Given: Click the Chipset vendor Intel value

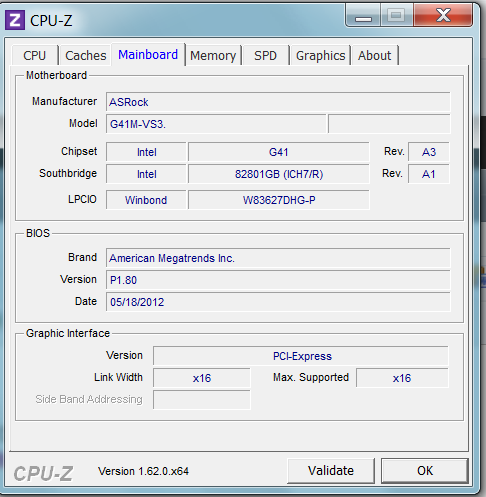Looking at the screenshot, I should pos(146,152).
